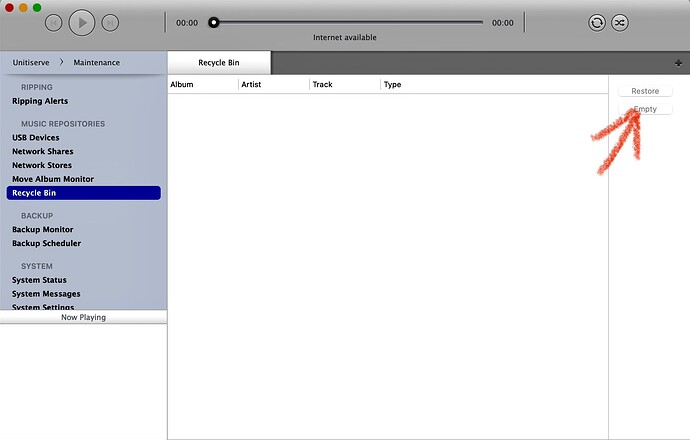The width and height of the screenshot is (690, 440).
Task: Expand the Now Playing panel bar
Action: [x=83, y=317]
